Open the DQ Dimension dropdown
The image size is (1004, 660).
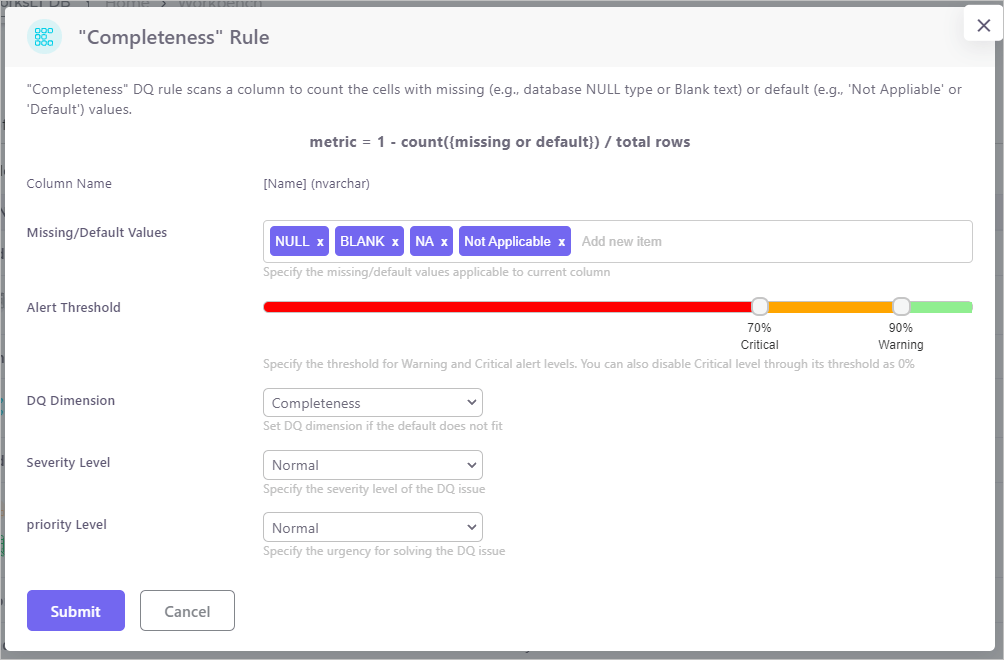click(x=372, y=403)
